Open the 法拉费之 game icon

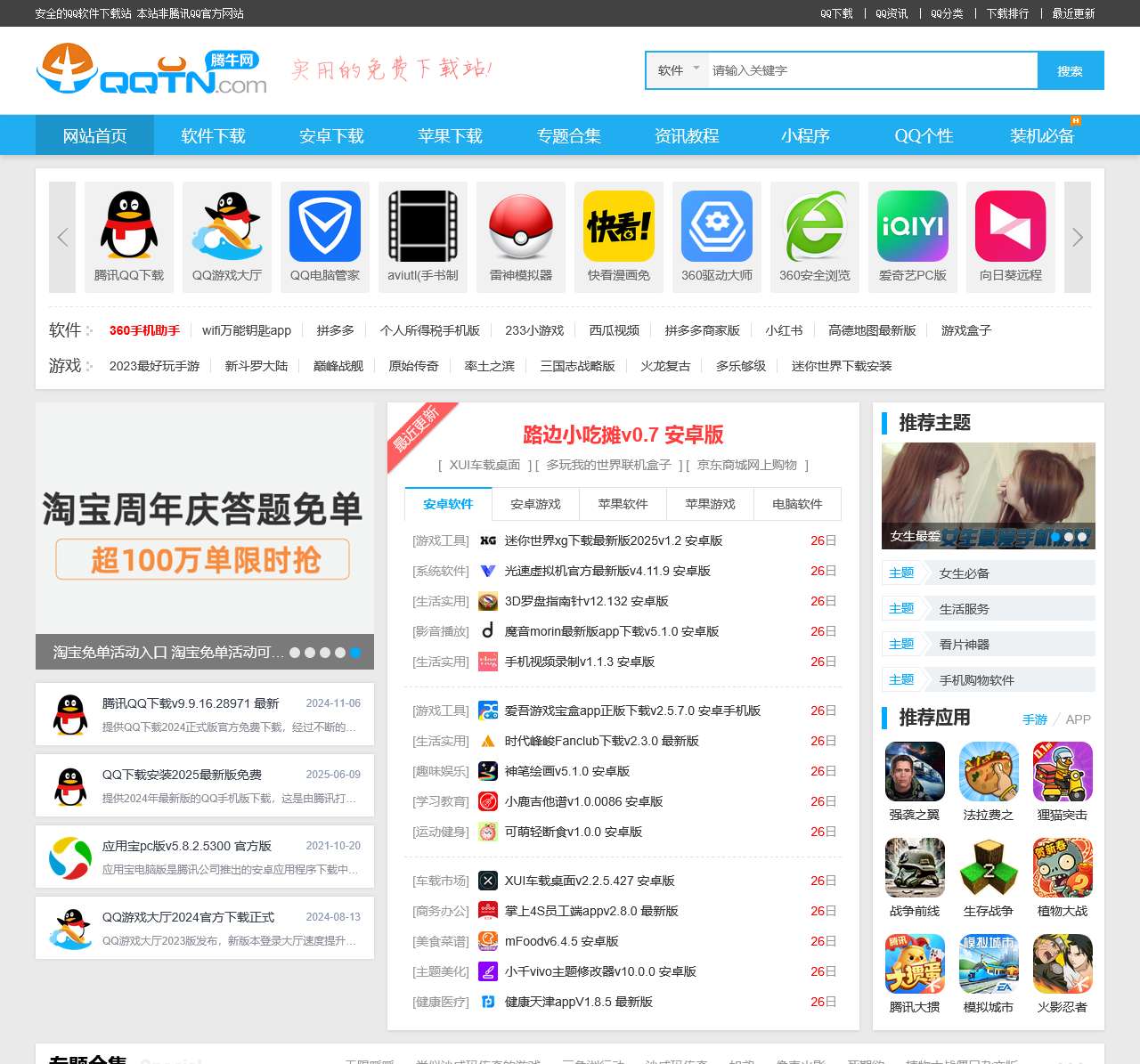(x=989, y=772)
